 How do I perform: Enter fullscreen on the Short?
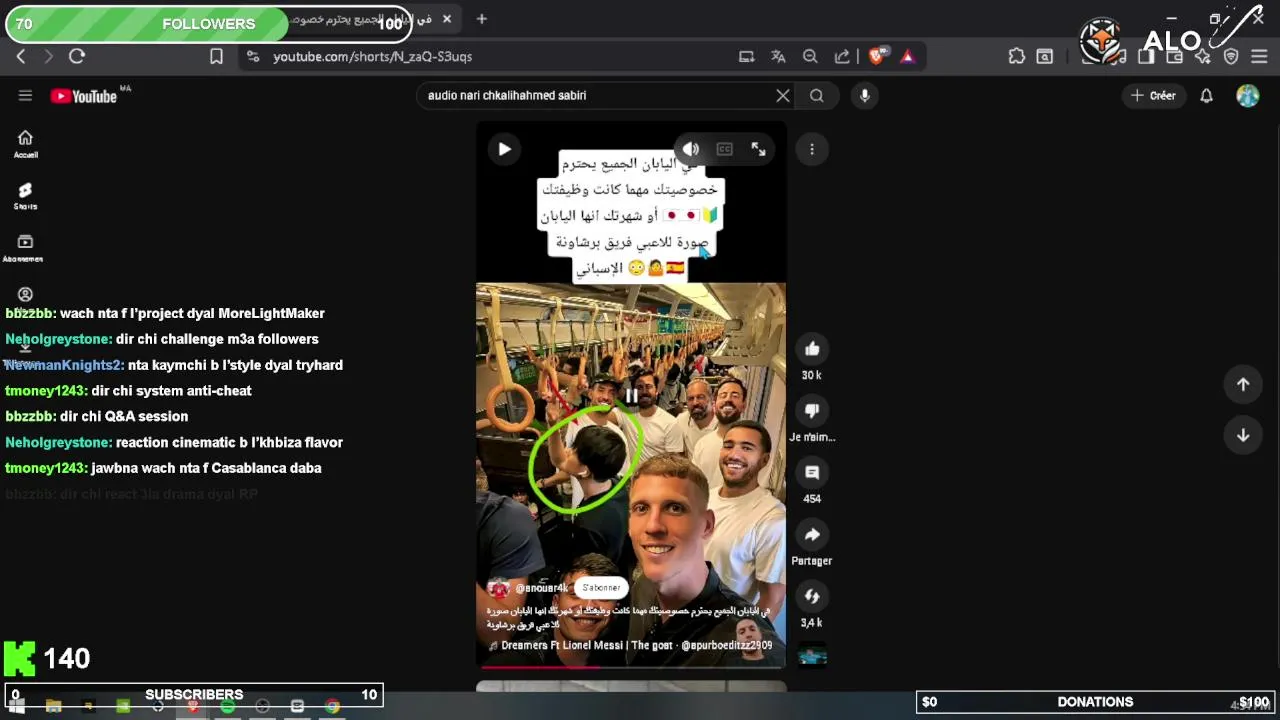click(x=758, y=149)
